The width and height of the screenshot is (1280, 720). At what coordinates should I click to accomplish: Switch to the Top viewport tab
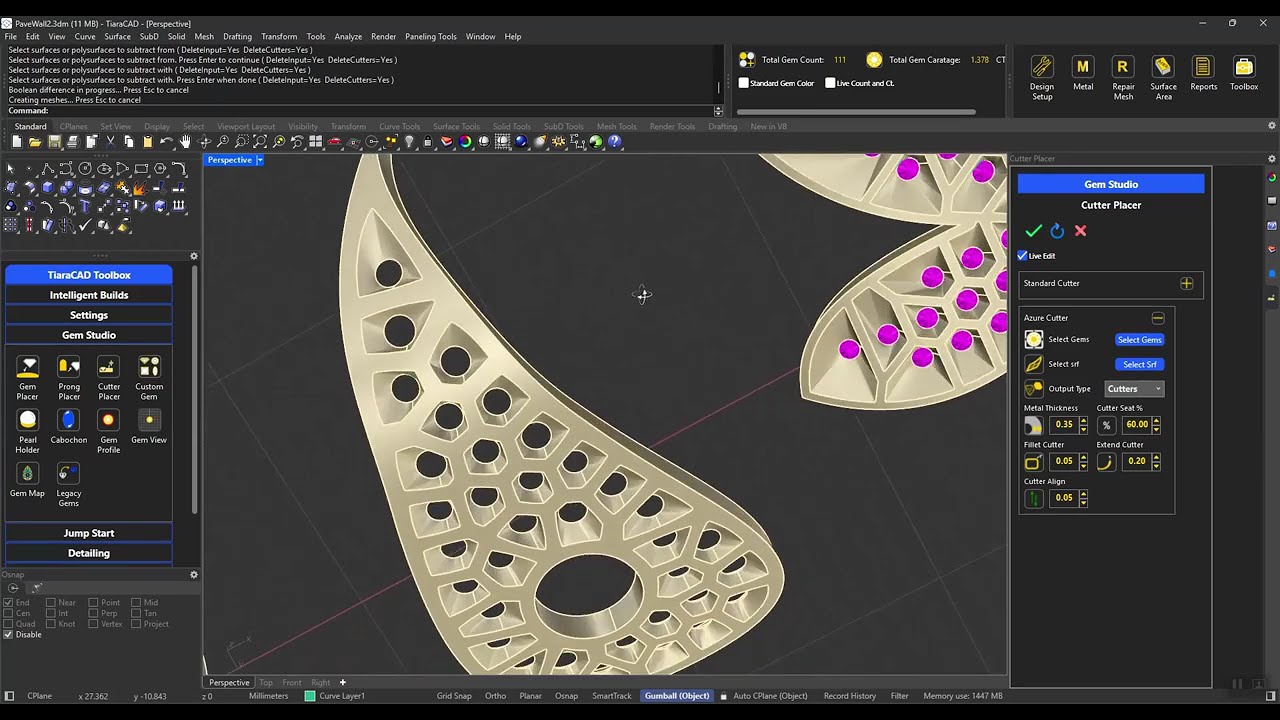pos(266,683)
